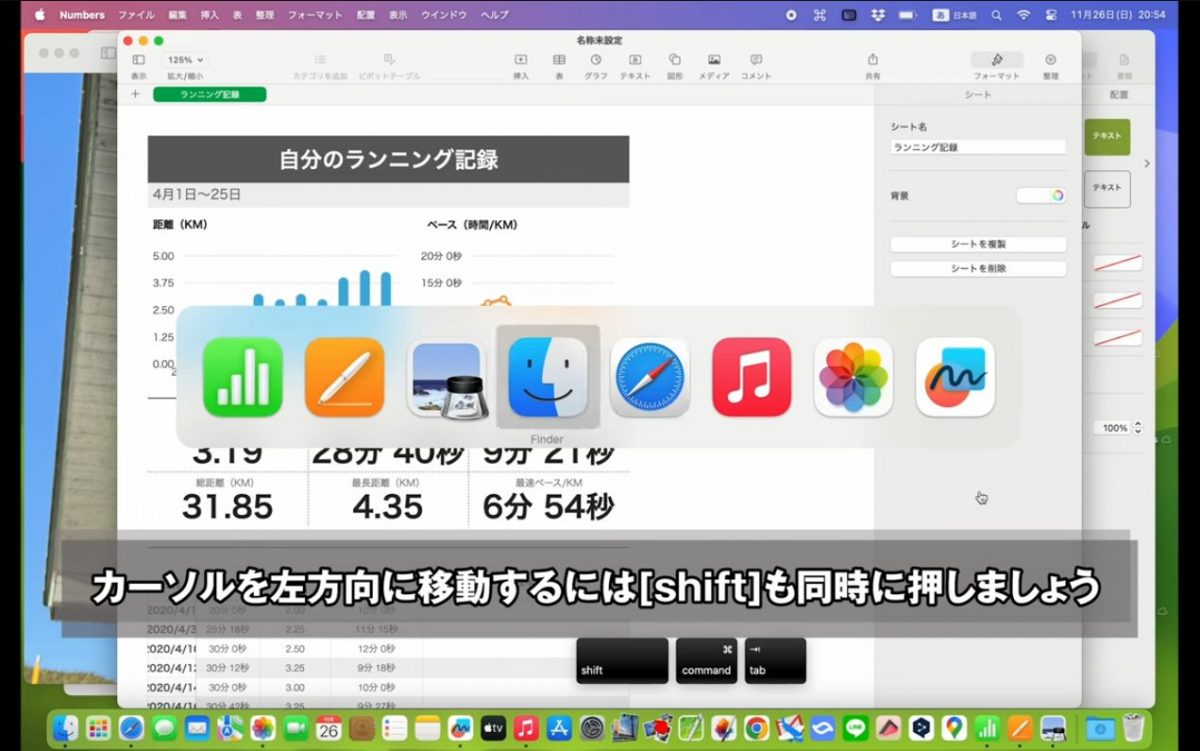Open Control Center in menu bar
Viewport: 1200px width, 751px height.
point(1049,15)
